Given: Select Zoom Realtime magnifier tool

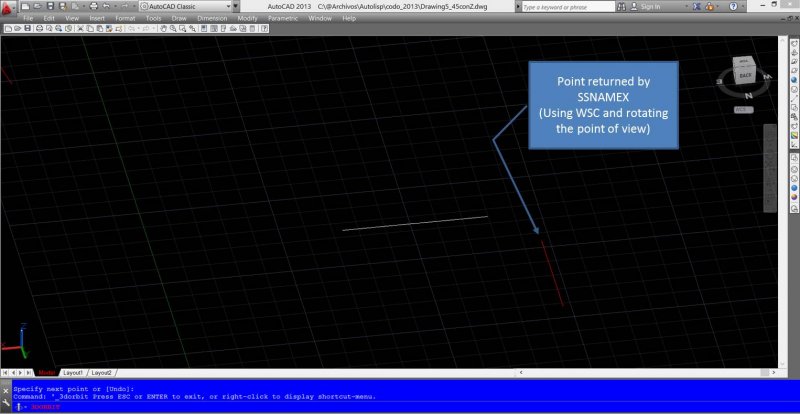Looking at the screenshot, I should pos(173,29).
